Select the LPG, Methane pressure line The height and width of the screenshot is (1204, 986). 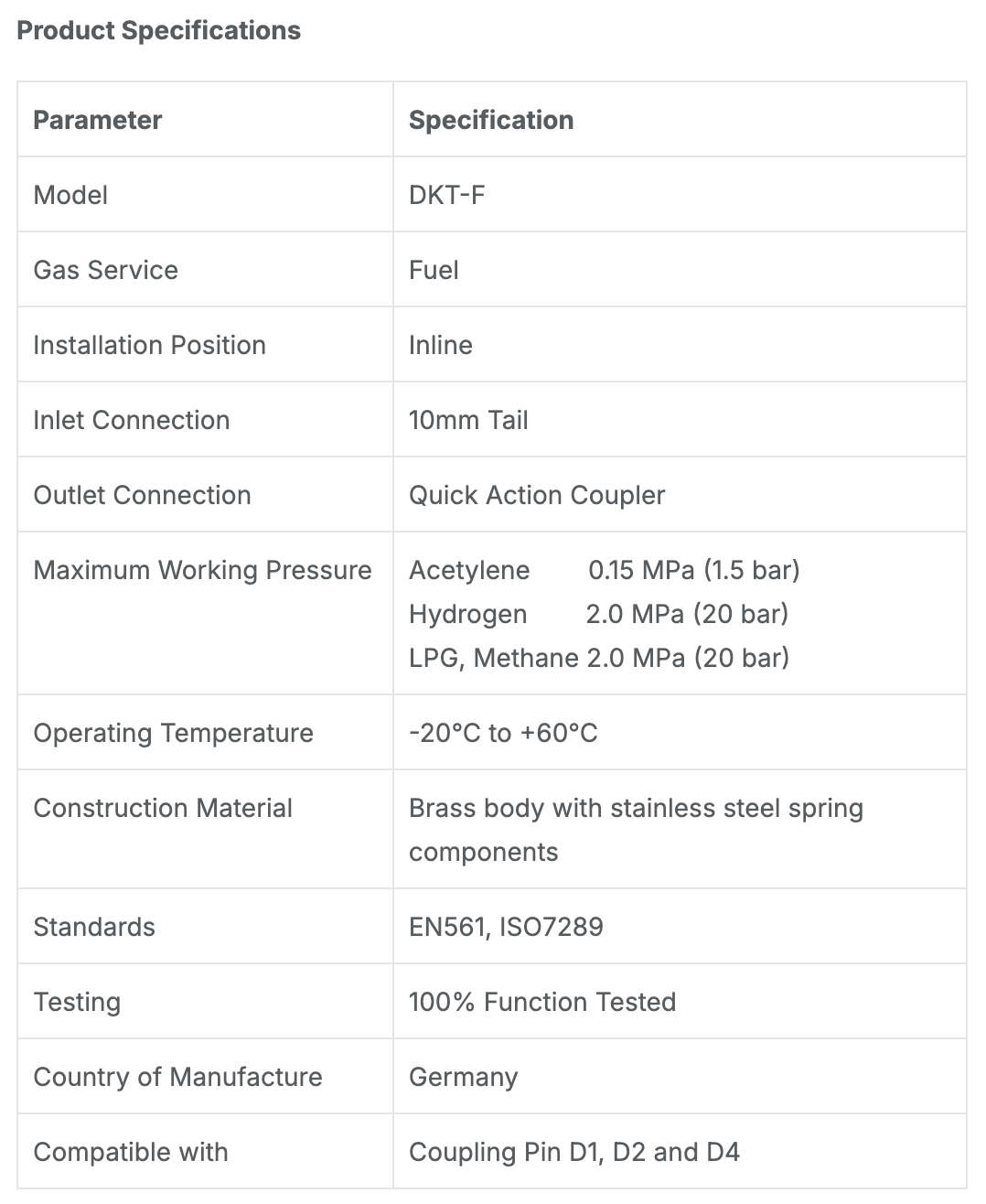coord(599,658)
